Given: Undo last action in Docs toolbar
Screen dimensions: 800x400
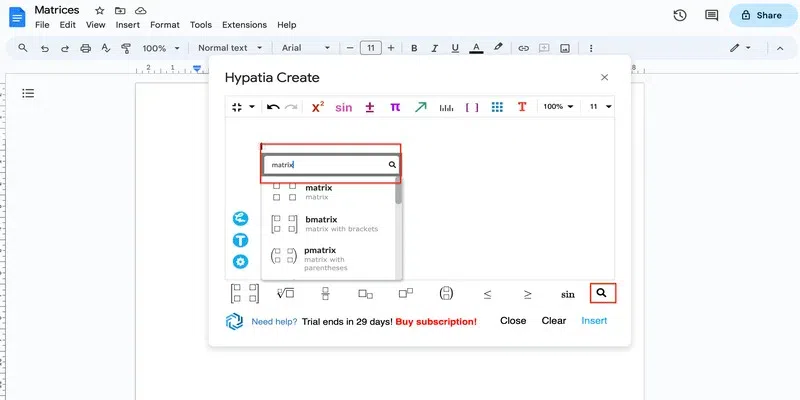Looking at the screenshot, I should point(45,48).
